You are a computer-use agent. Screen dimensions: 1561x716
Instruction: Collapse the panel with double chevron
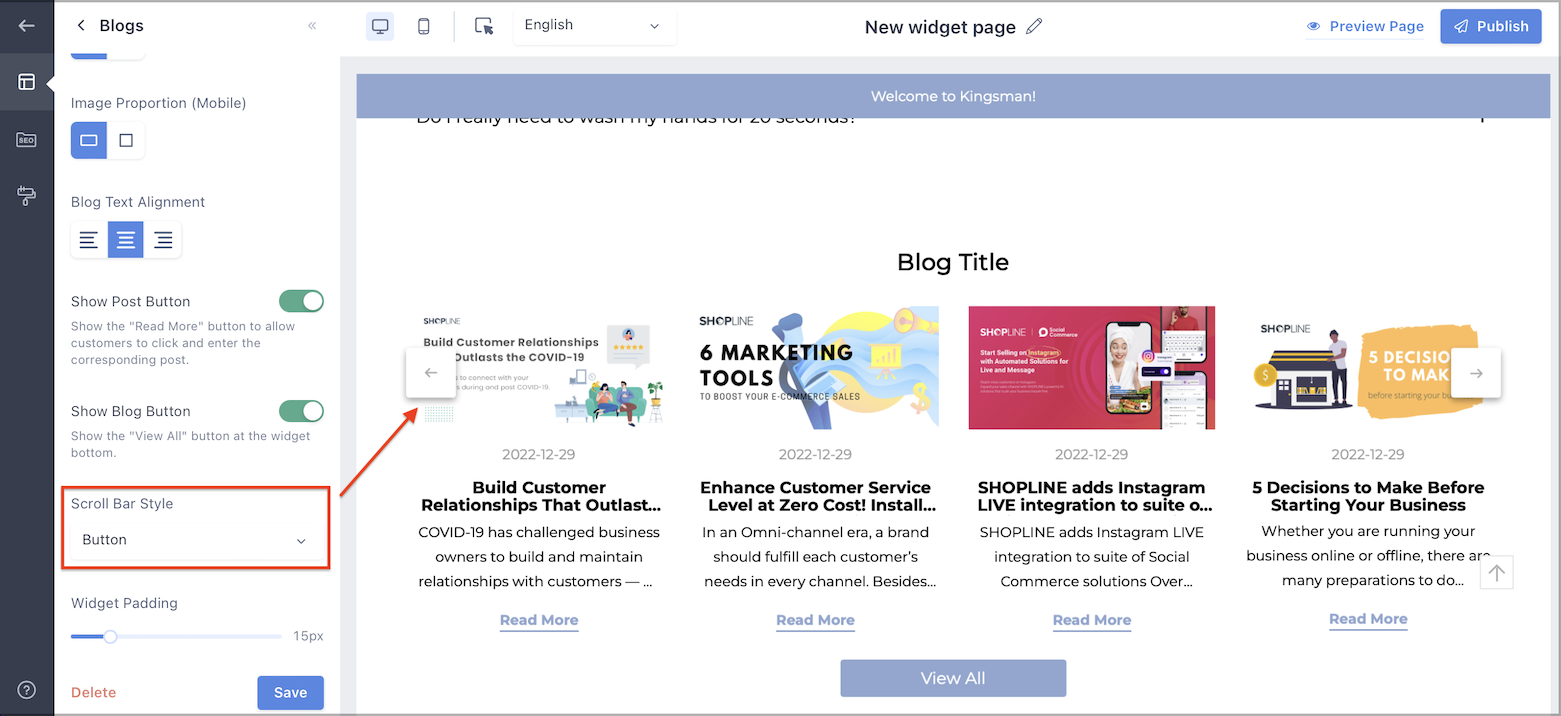tap(312, 26)
